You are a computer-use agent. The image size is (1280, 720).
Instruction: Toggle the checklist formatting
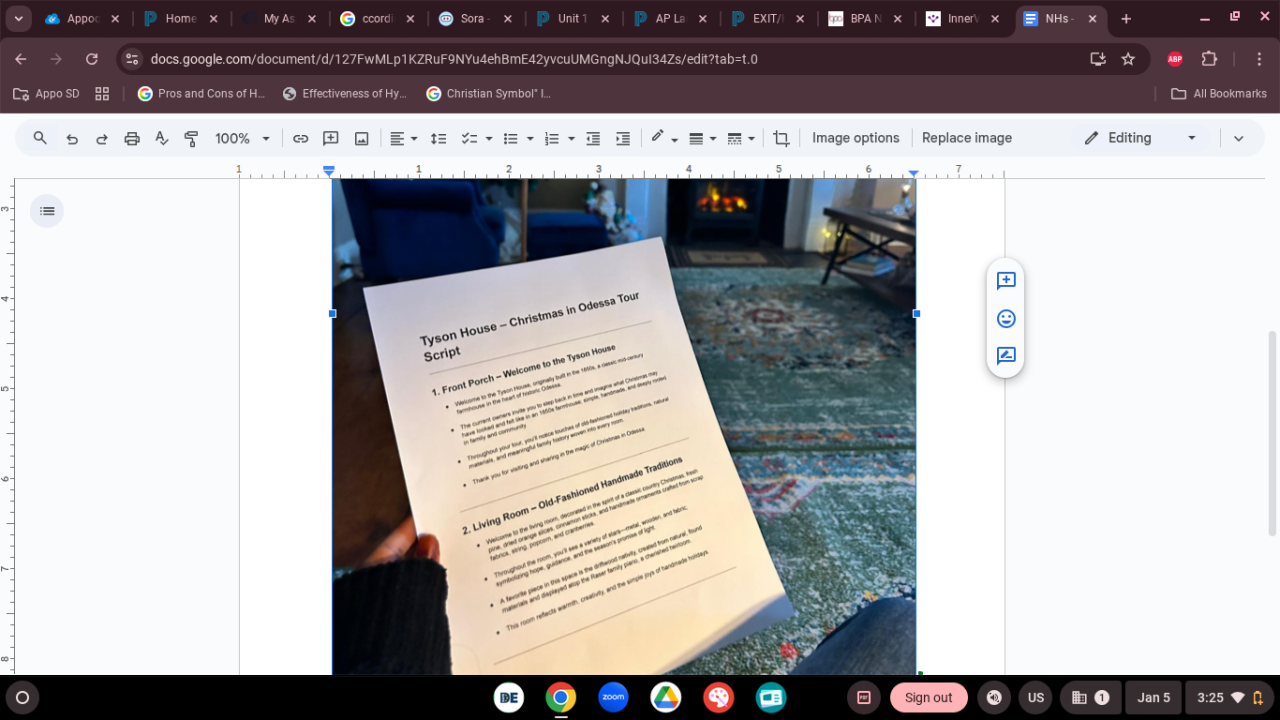469,138
